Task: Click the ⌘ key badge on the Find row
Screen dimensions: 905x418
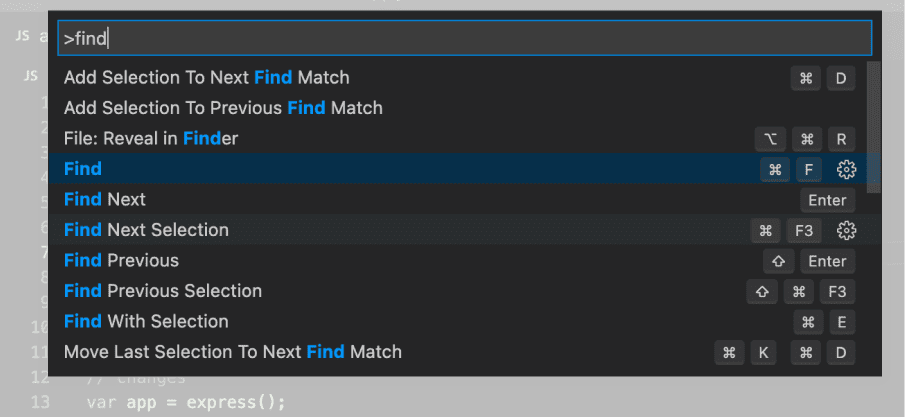Action: click(x=774, y=169)
